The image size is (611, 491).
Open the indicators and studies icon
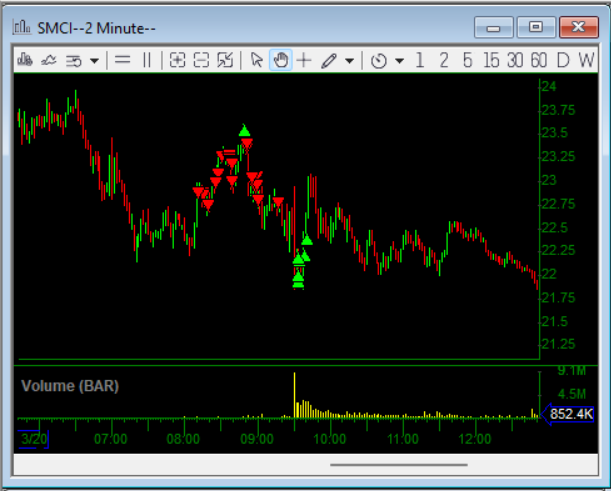(x=74, y=61)
